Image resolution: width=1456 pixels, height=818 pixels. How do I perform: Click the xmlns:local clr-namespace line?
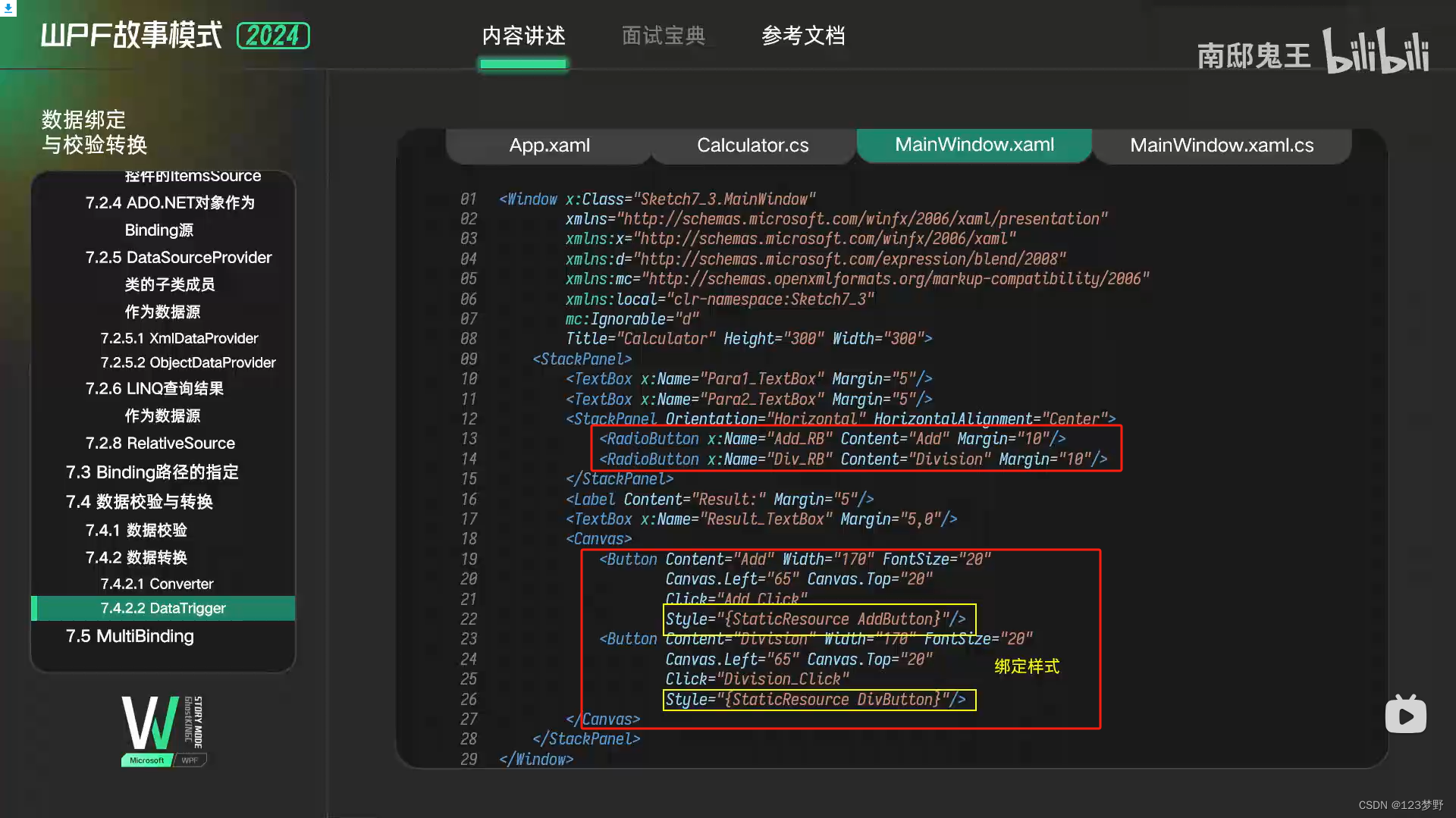[720, 299]
